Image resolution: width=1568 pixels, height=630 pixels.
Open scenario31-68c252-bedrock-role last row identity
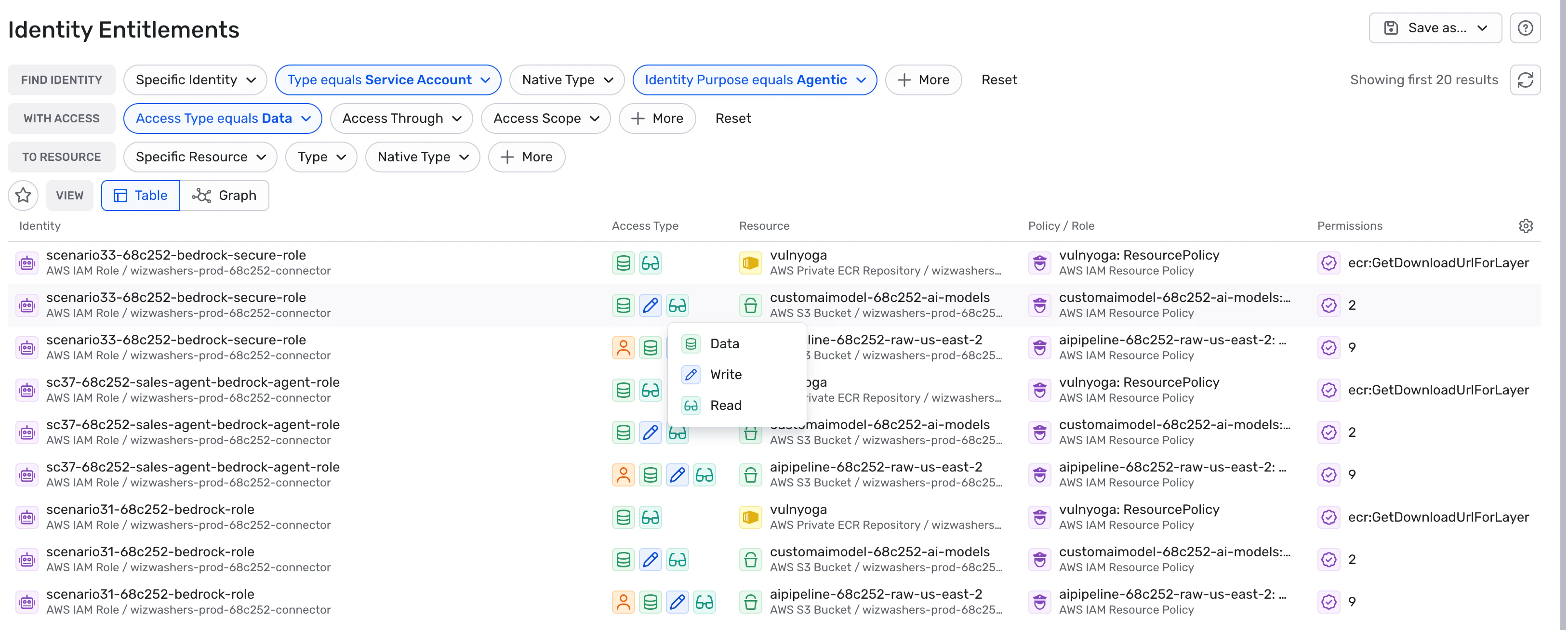150,594
